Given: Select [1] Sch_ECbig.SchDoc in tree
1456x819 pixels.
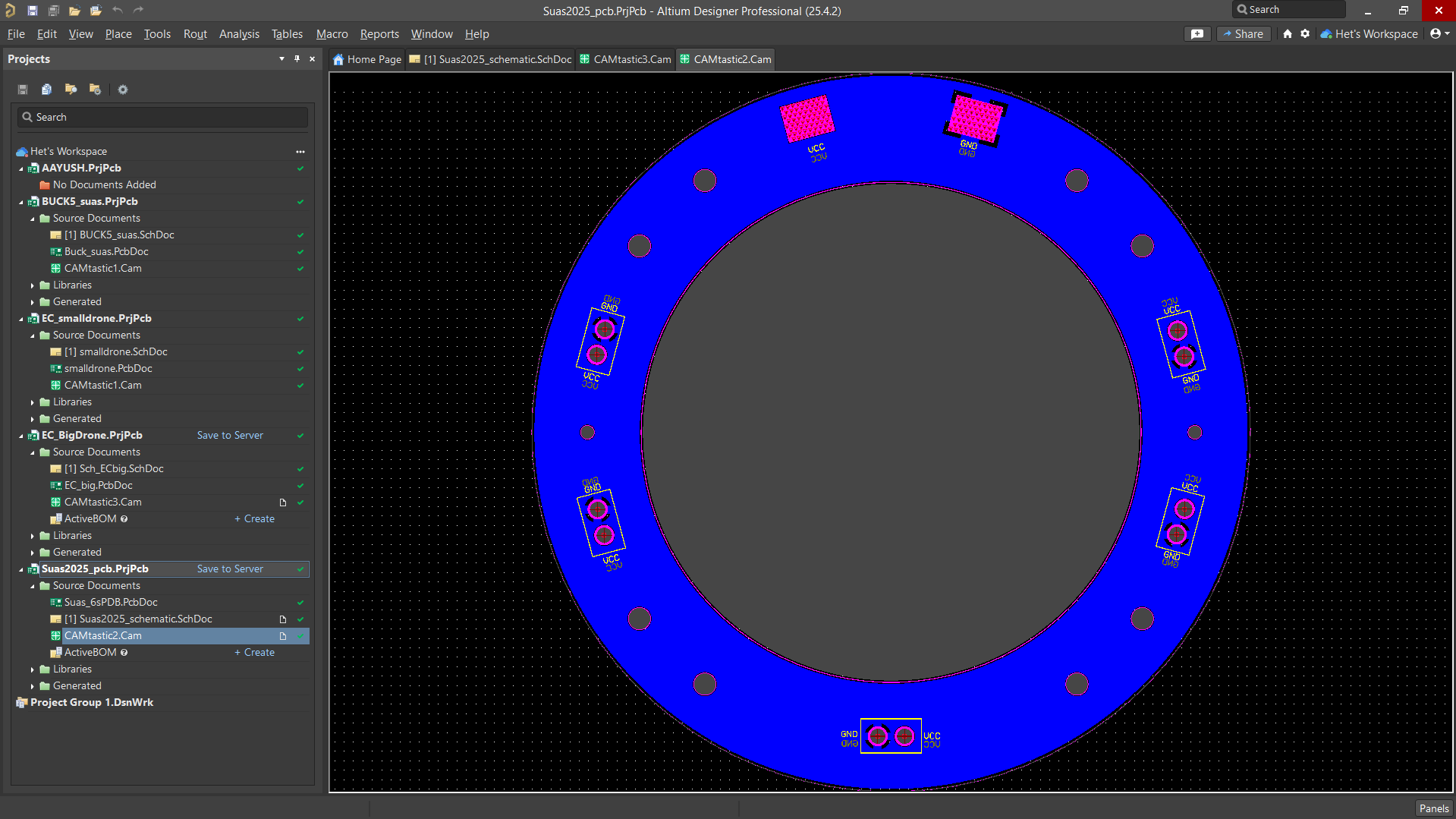Looking at the screenshot, I should (x=114, y=468).
